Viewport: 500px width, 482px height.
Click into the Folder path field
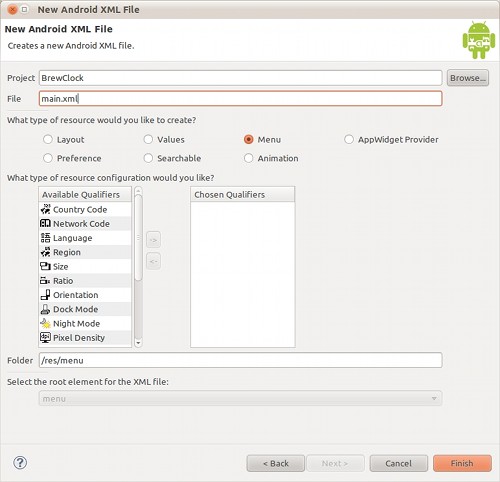[240, 360]
